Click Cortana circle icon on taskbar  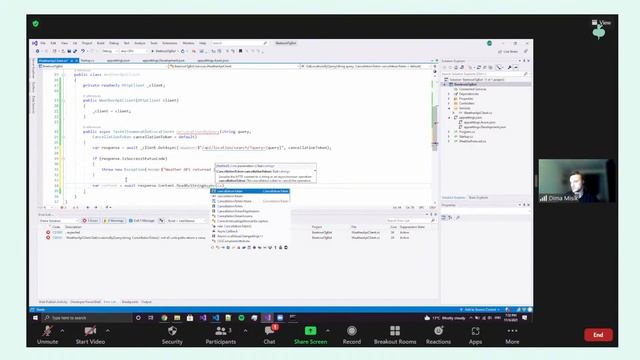[x=138, y=318]
